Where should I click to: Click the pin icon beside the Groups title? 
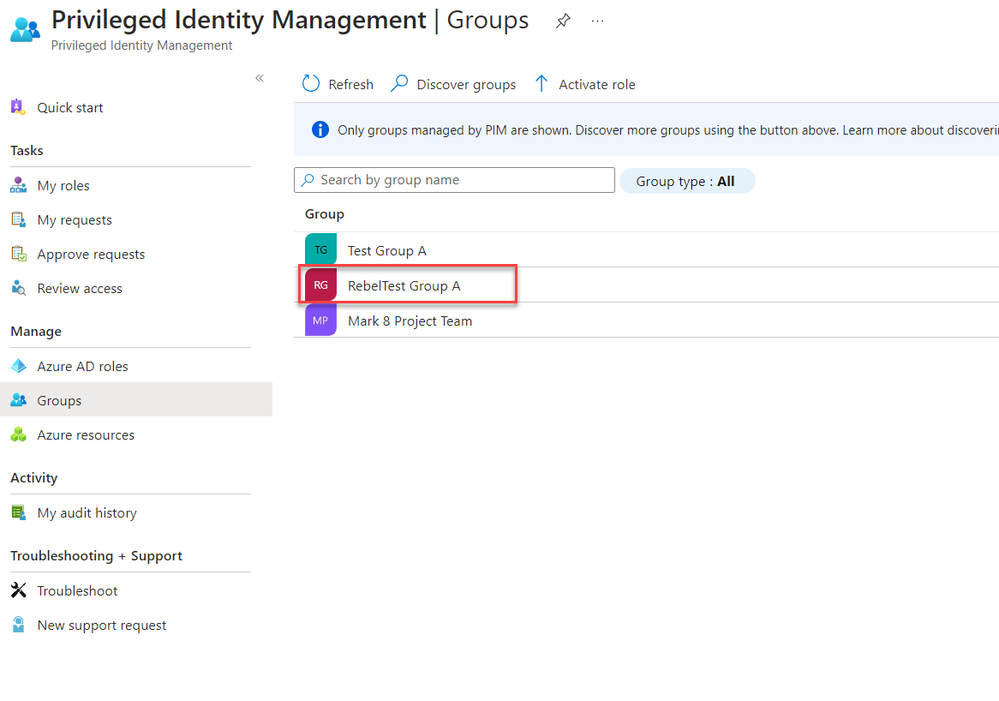563,21
